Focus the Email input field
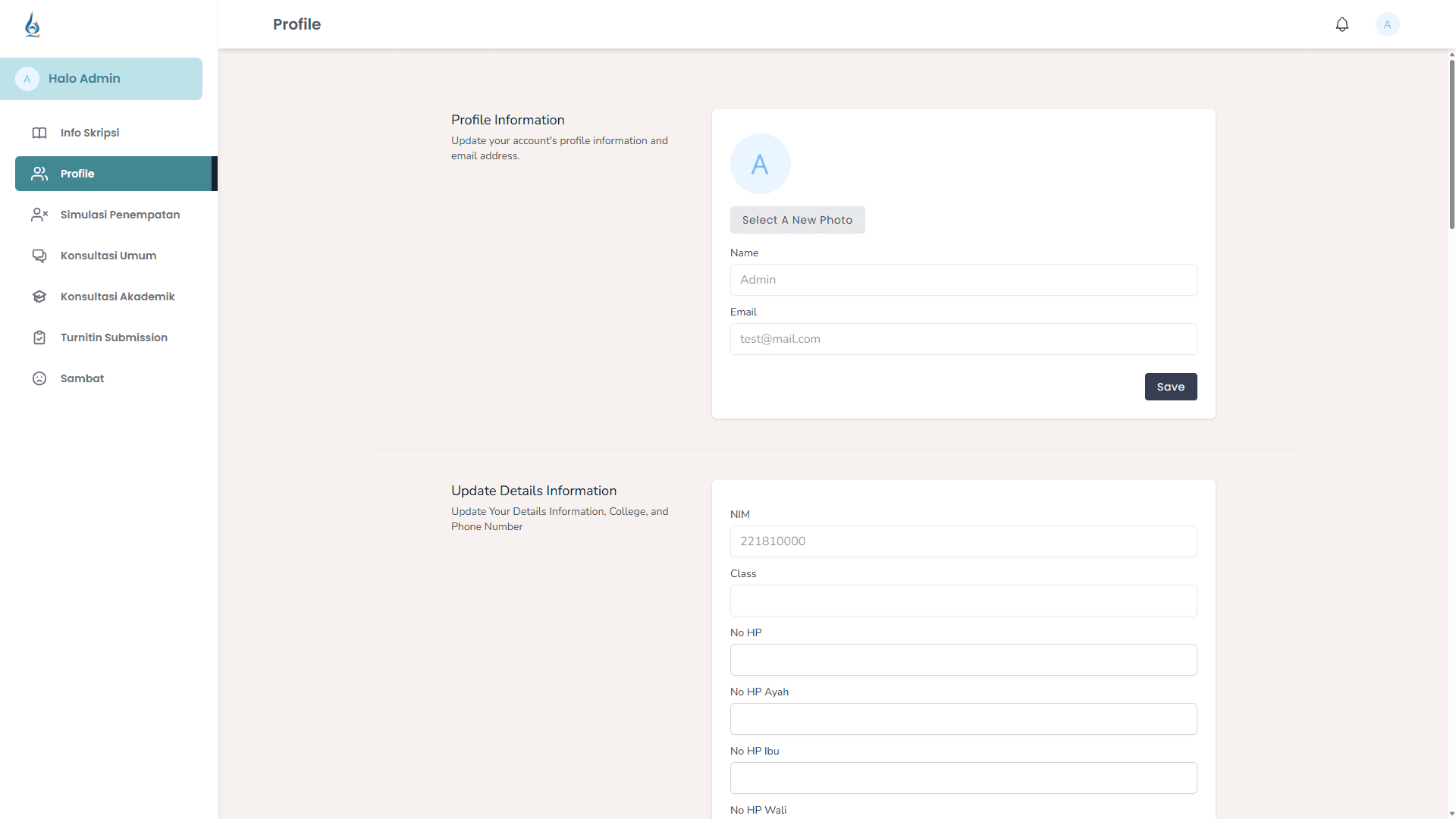This screenshot has height=819, width=1456. point(963,339)
